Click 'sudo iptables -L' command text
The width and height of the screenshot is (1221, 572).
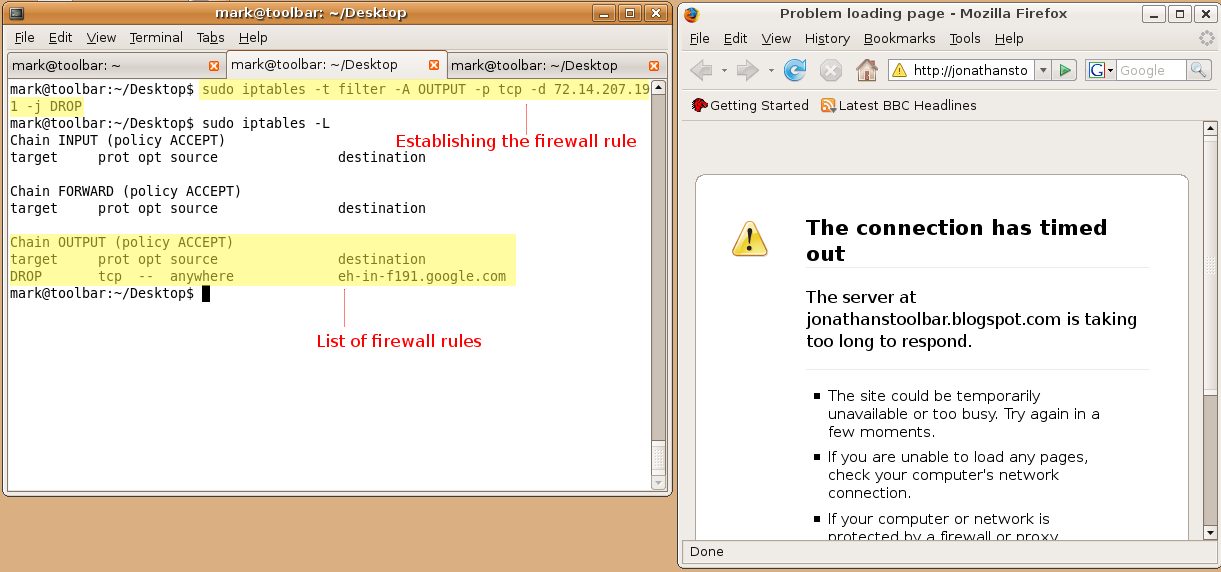(266, 123)
